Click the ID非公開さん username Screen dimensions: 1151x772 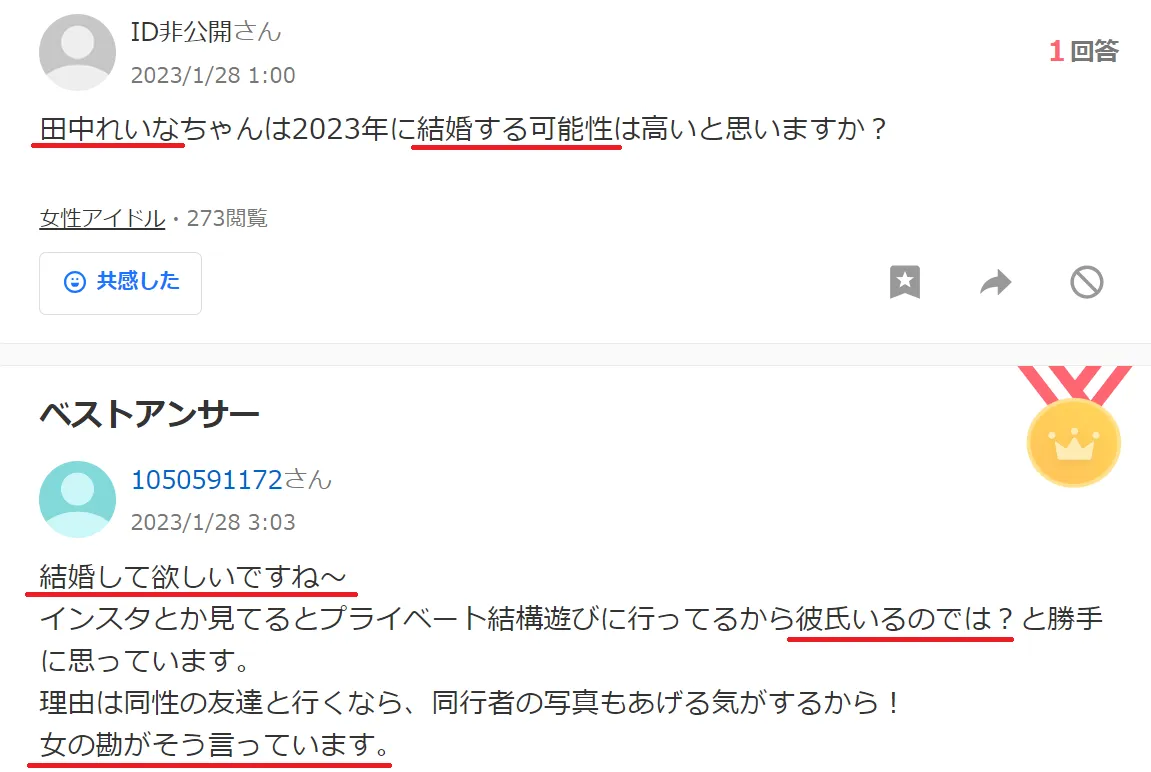pyautogui.click(x=206, y=32)
